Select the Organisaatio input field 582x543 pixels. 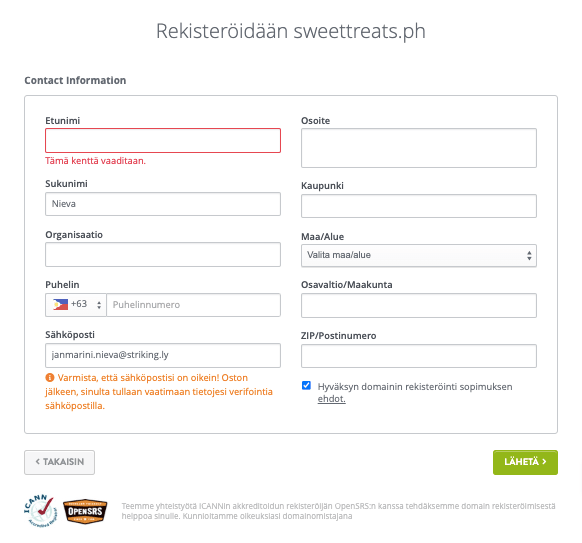pos(163,255)
